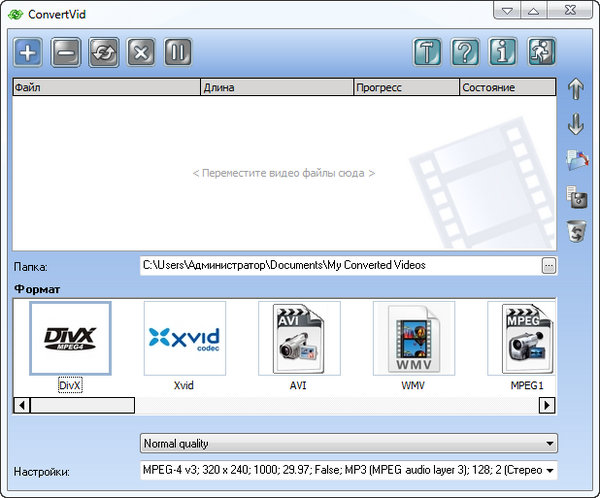Screen dimensions: 600x498
Task: Select the DivX format thumbnail
Action: (x=70, y=338)
